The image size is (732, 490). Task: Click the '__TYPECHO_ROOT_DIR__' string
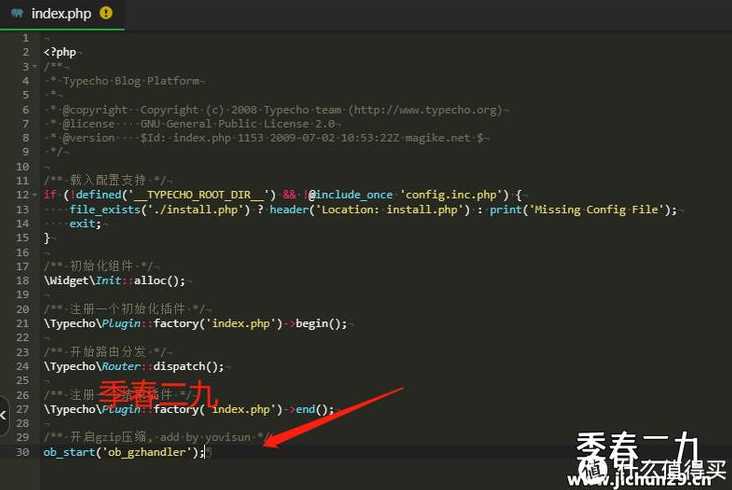pyautogui.click(x=198, y=195)
